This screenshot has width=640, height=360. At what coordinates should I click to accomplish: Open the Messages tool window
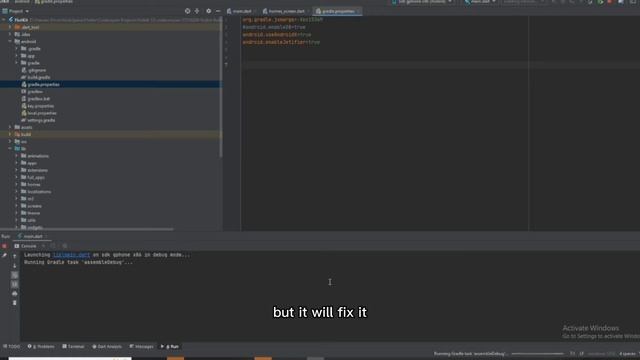coord(142,347)
